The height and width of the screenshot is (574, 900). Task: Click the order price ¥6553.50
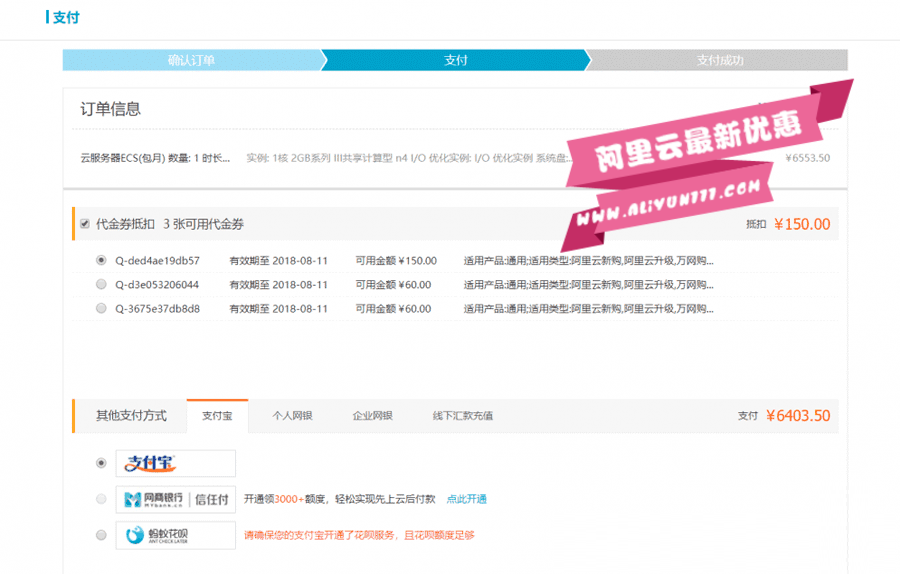click(x=808, y=158)
